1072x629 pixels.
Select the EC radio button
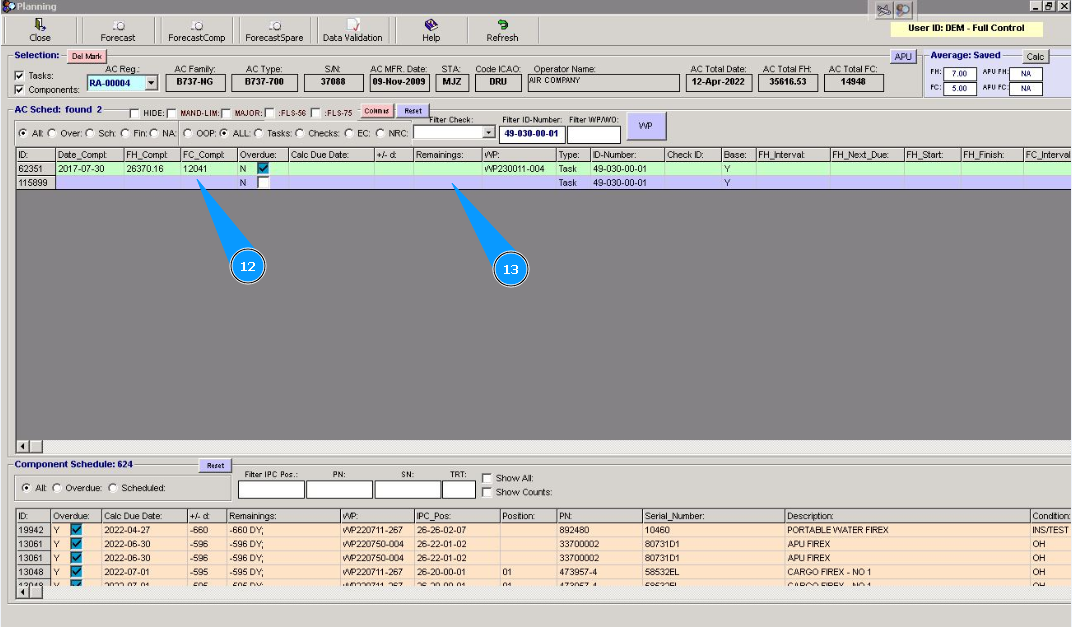349,133
